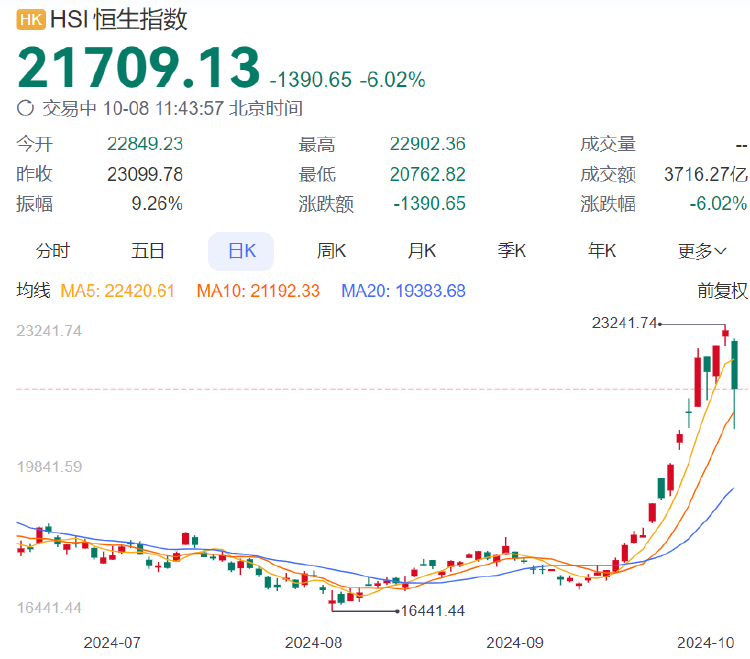Click the 2024-10 date axis label
Image resolution: width=750 pixels, height=659 pixels.
coord(706,642)
